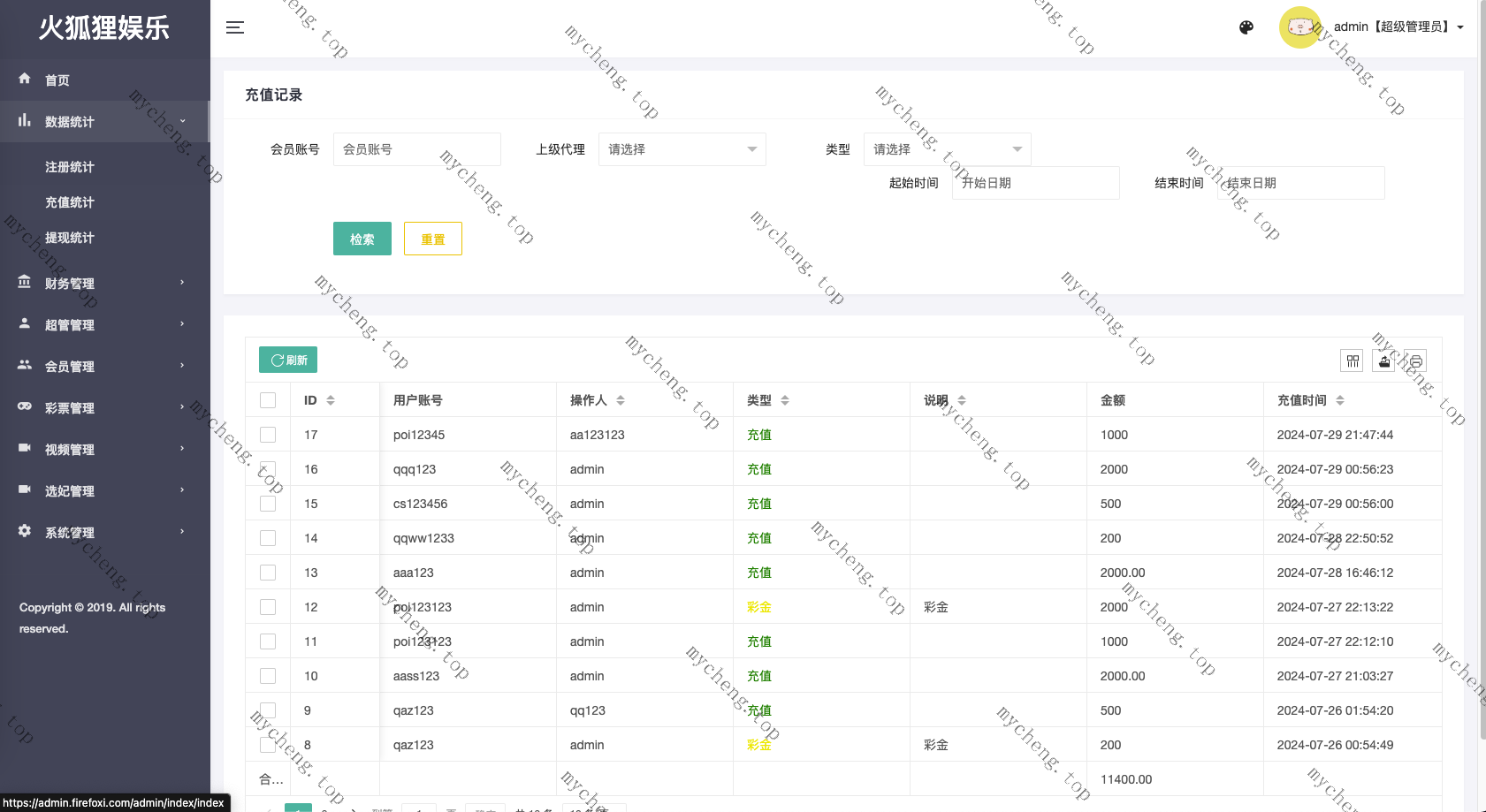Expand the 超管管理 submenu arrow
1486x812 pixels.
point(183,324)
